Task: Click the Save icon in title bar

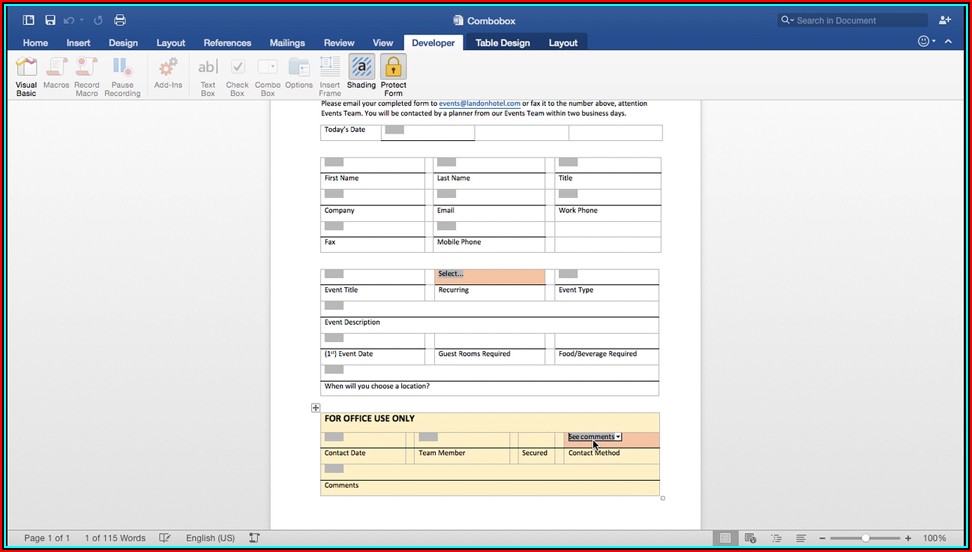Action: pyautogui.click(x=50, y=20)
